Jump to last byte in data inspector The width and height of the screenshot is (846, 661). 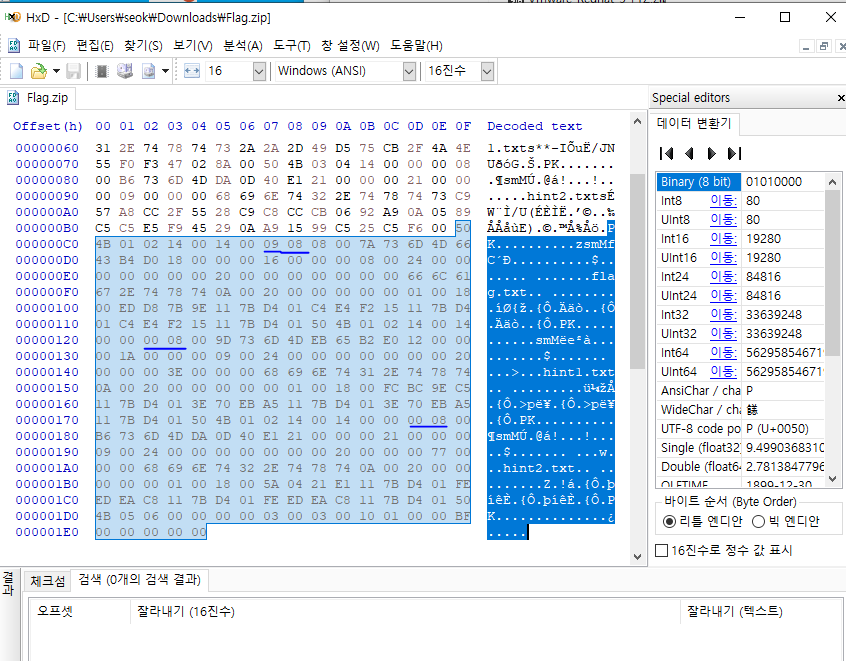734,154
